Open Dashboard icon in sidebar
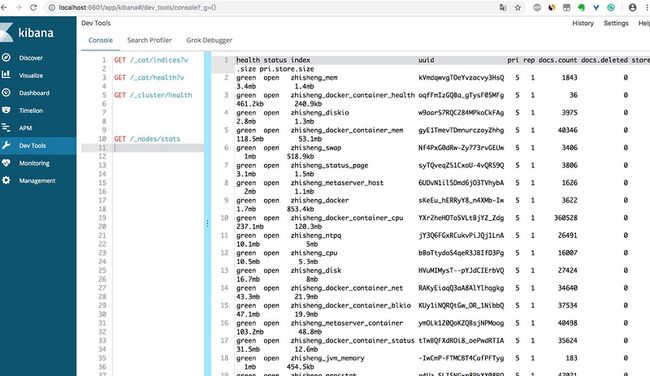The image size is (650, 376). [x=6, y=92]
